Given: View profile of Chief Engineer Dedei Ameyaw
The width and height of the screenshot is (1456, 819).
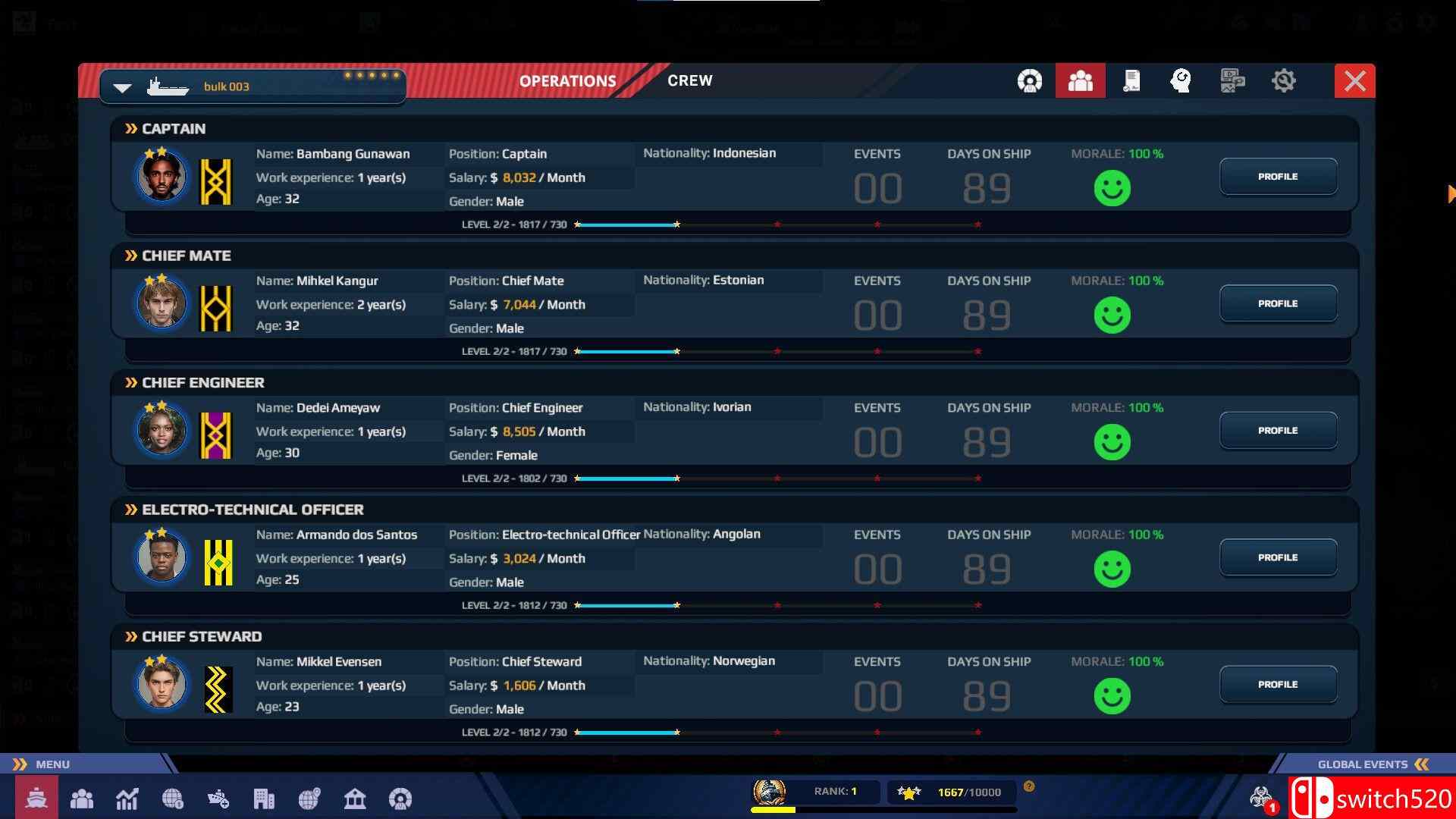Looking at the screenshot, I should pos(1278,430).
